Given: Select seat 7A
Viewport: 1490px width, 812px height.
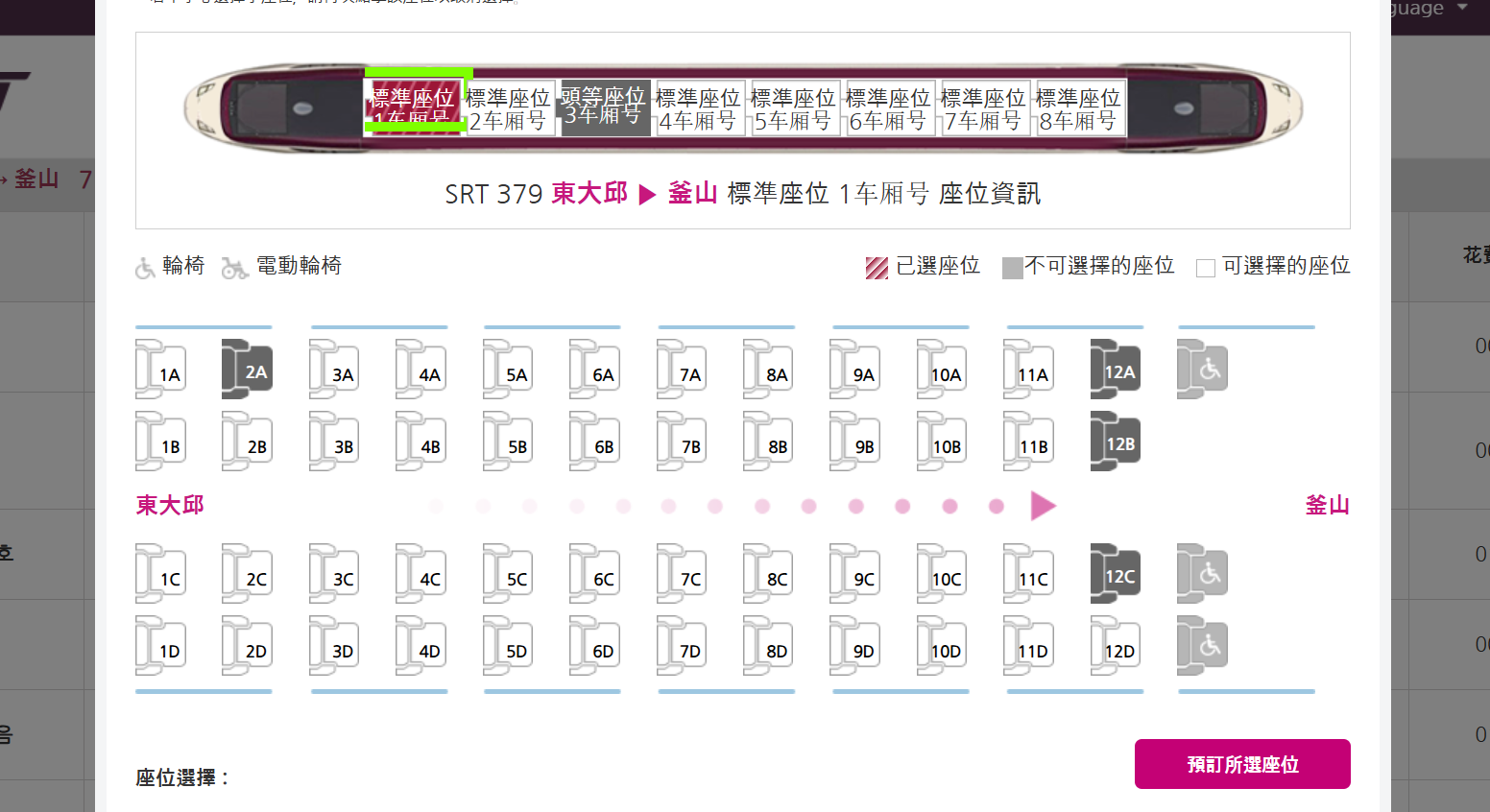Looking at the screenshot, I should [682, 370].
